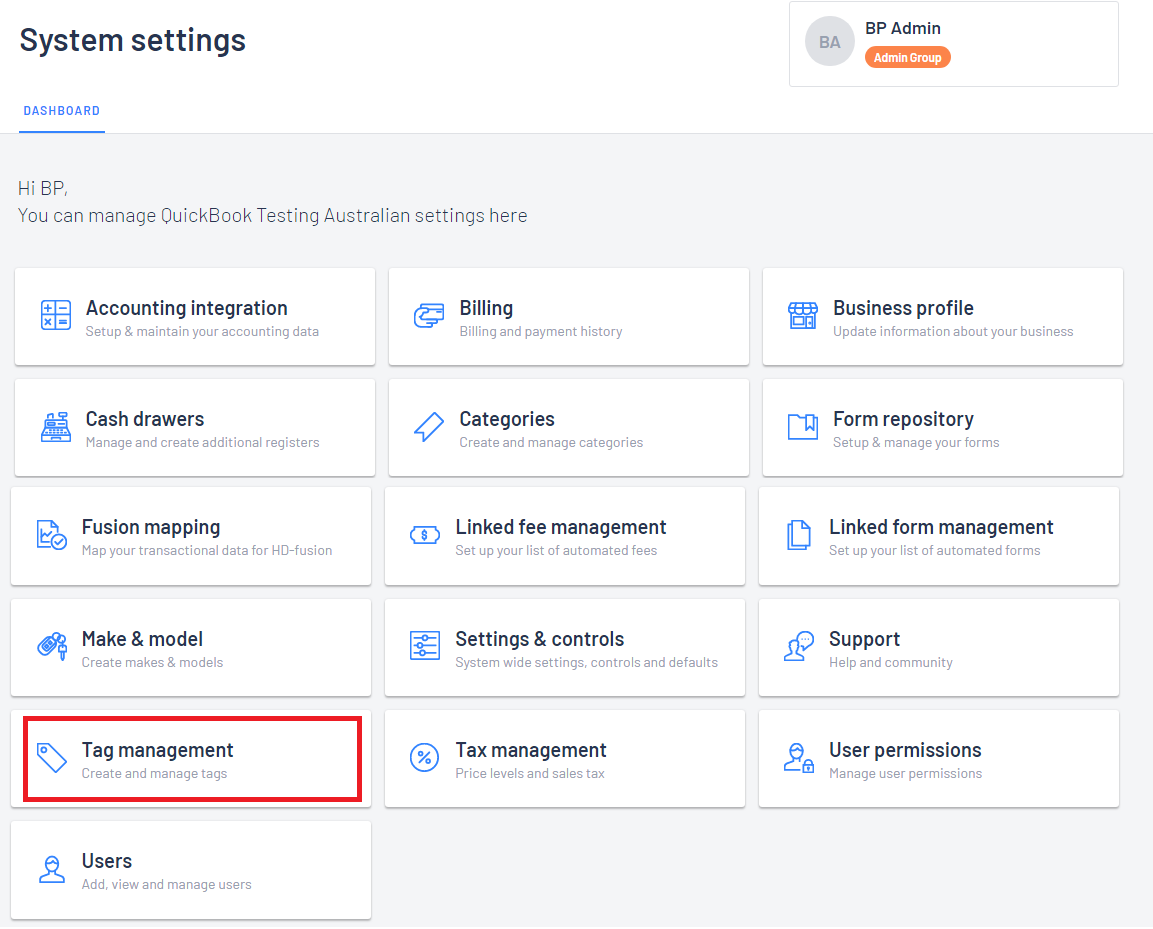This screenshot has width=1153, height=929.
Task: Click 'Setup & manage your forms' text
Action: click(x=916, y=443)
